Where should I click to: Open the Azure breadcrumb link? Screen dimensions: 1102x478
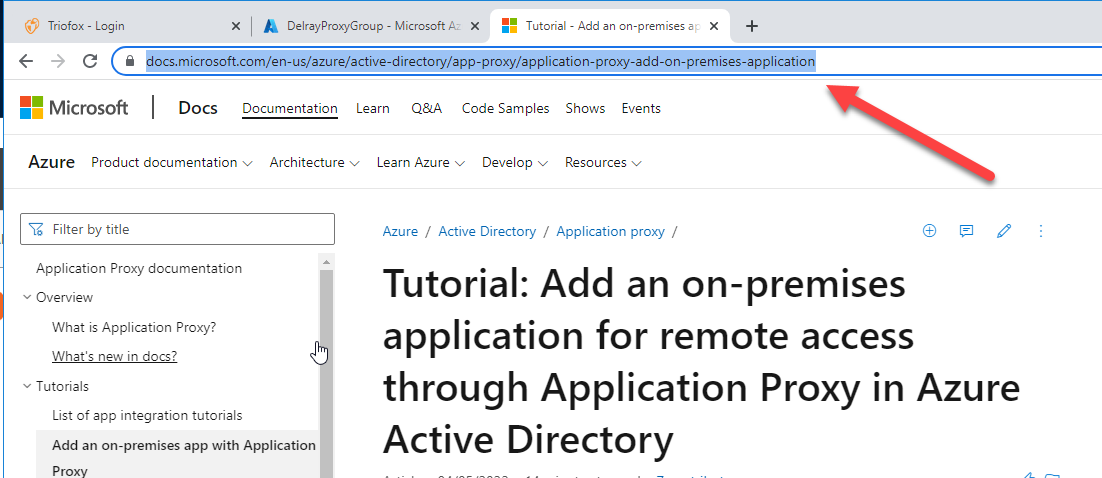tap(400, 231)
